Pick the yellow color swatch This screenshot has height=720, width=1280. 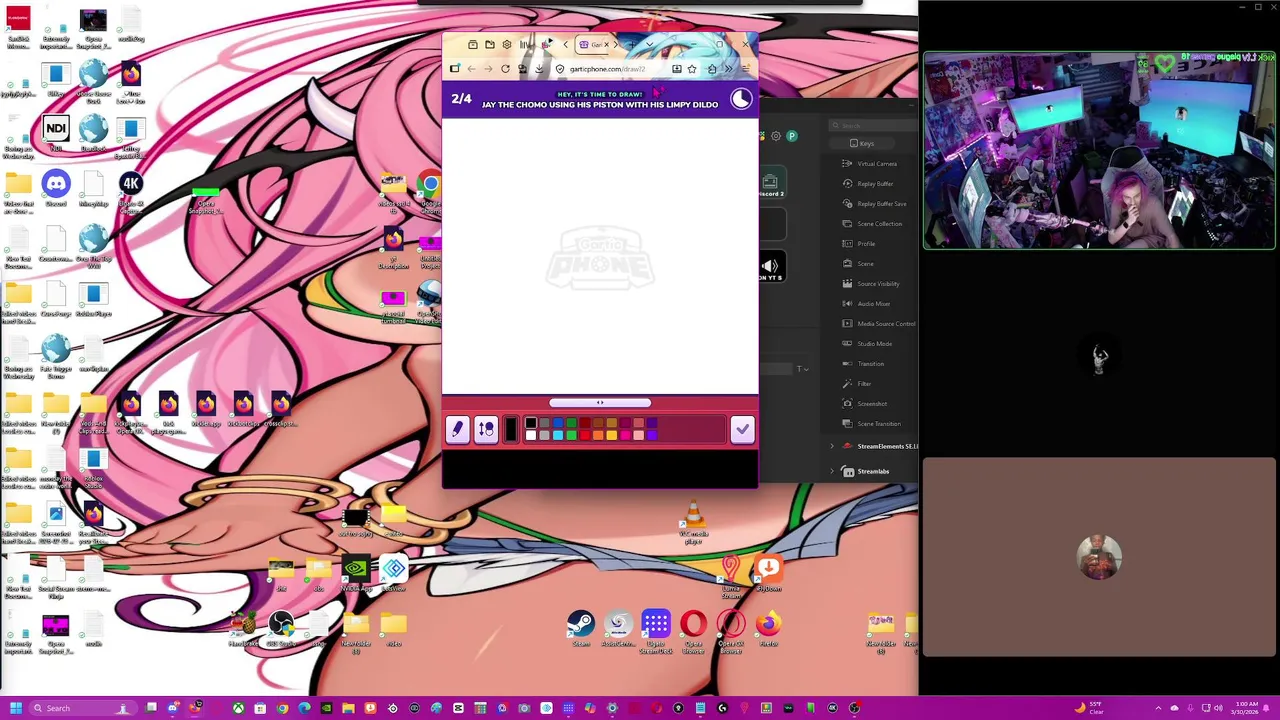(612, 435)
